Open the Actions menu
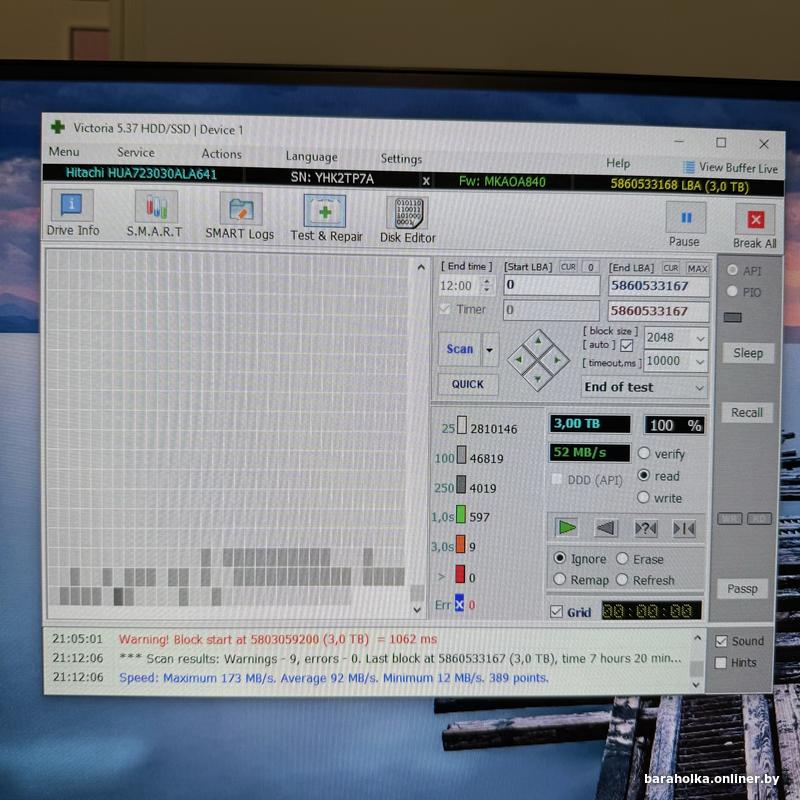The height and width of the screenshot is (800, 800). [221, 154]
